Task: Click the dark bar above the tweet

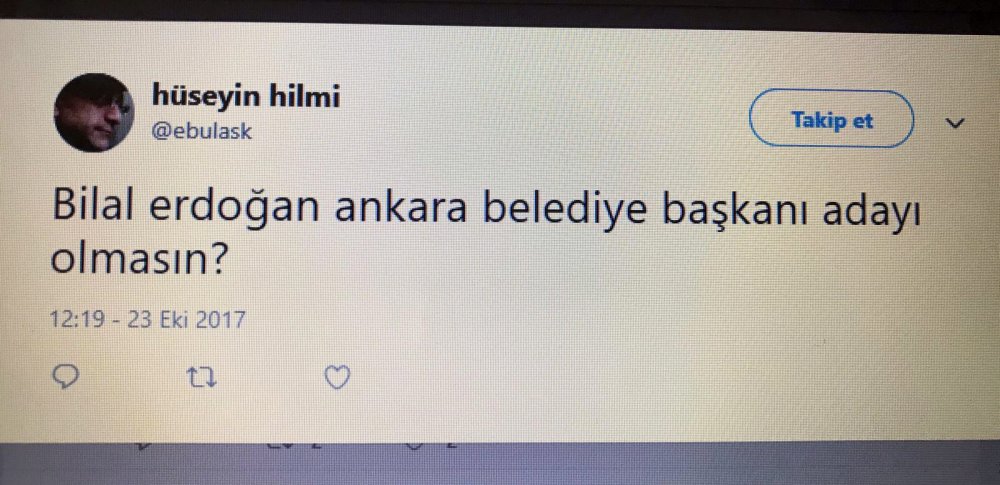Action: (500, 10)
